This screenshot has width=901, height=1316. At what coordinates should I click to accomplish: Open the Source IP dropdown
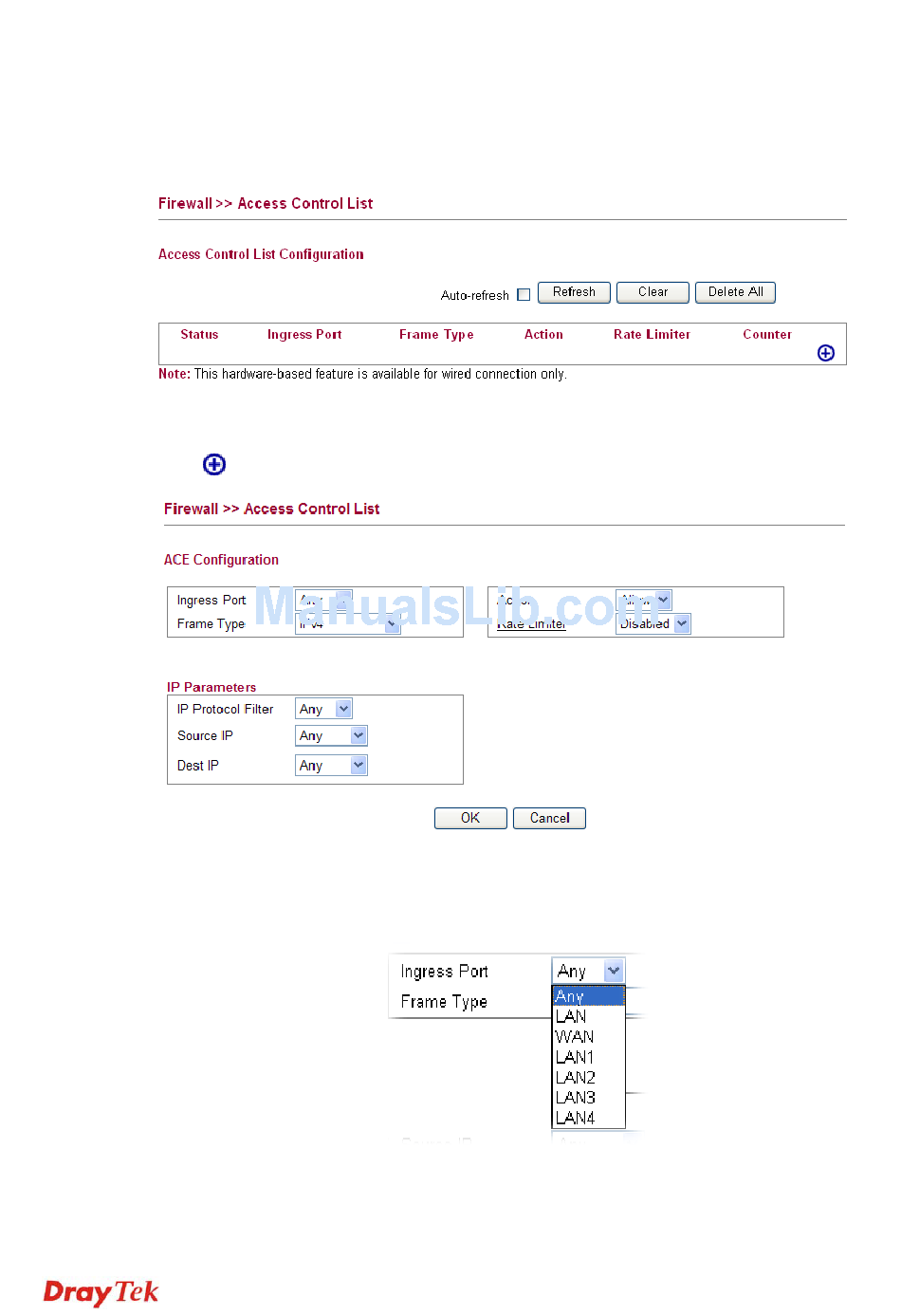(x=331, y=735)
